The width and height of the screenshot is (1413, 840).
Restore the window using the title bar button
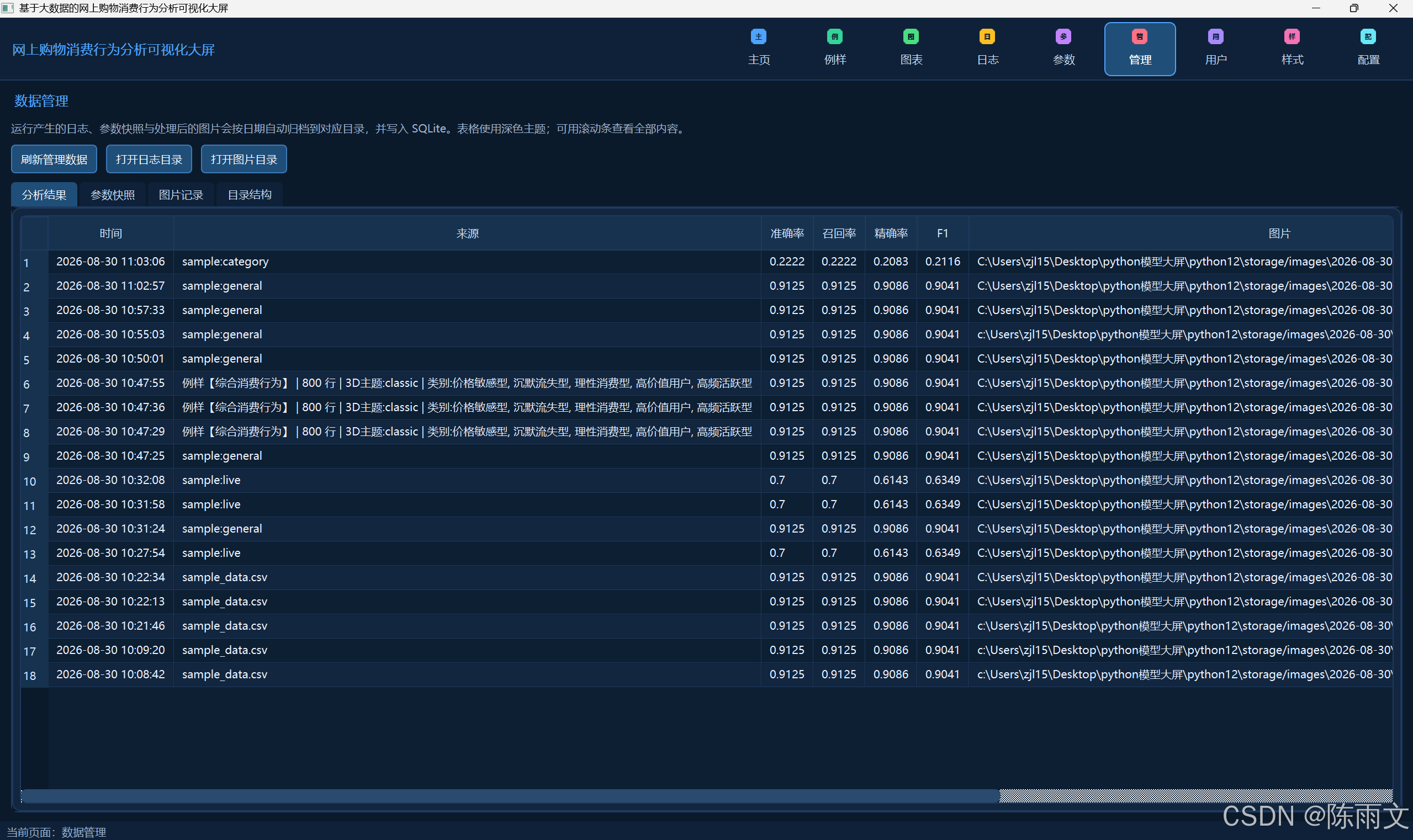pyautogui.click(x=1353, y=8)
